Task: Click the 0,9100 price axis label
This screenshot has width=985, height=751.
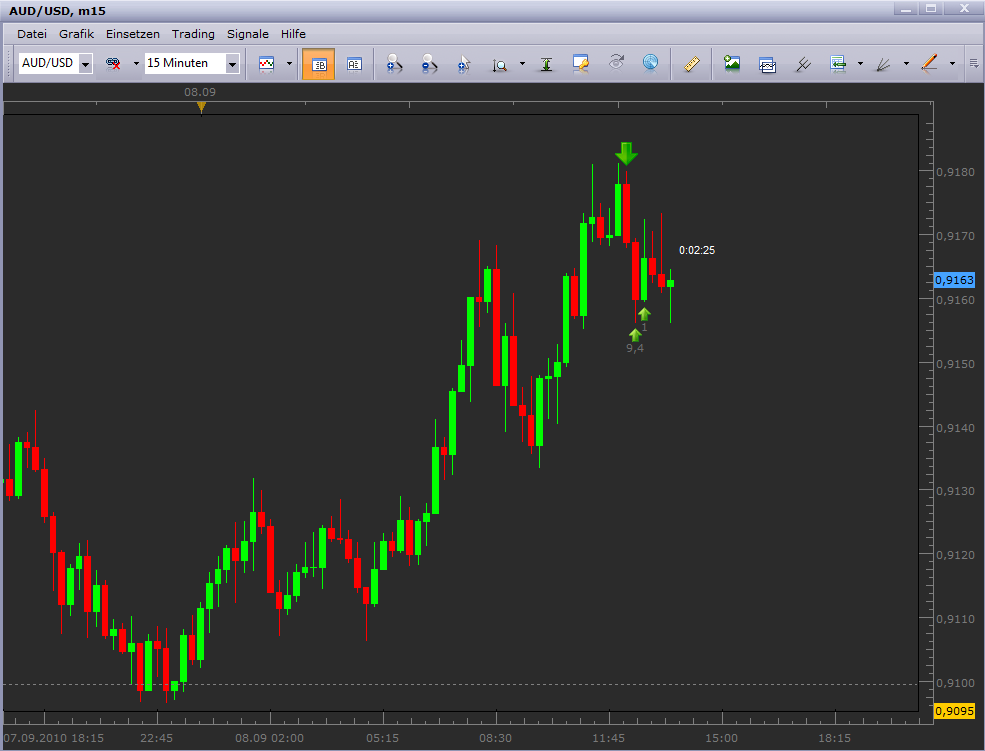Action: click(955, 683)
